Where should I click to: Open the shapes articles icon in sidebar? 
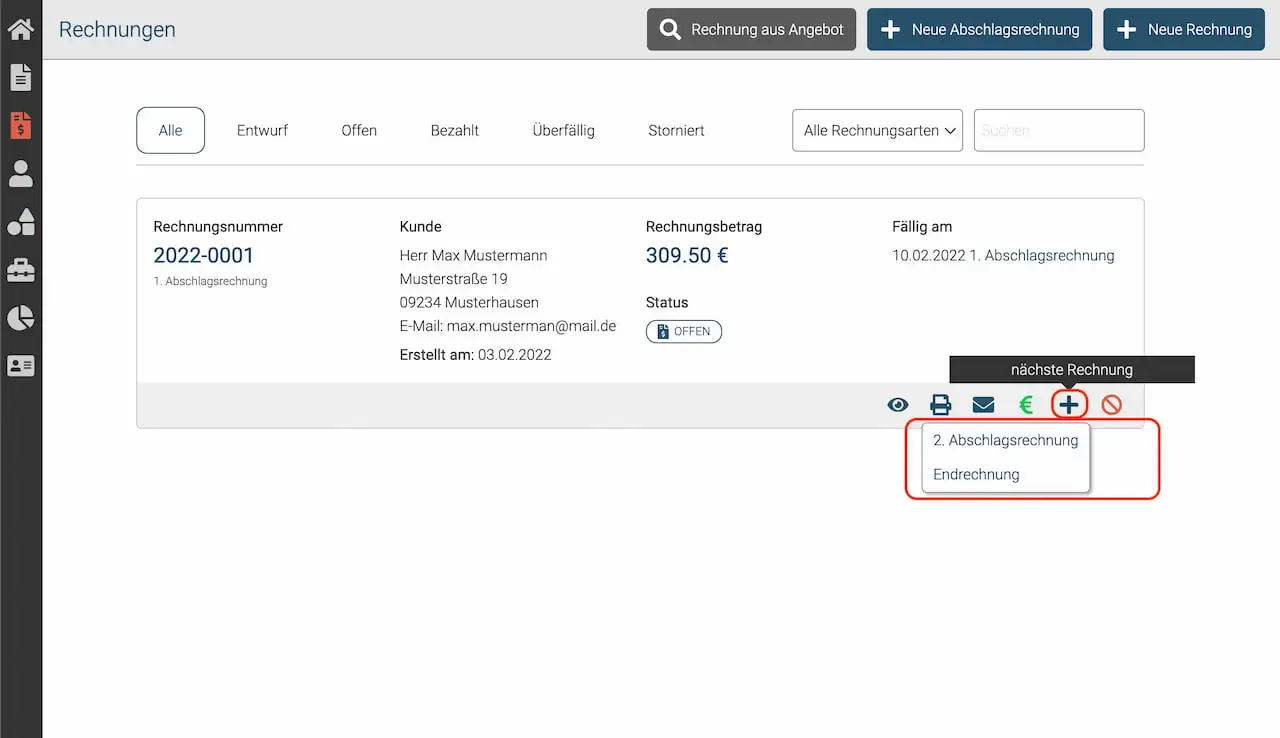click(x=20, y=222)
